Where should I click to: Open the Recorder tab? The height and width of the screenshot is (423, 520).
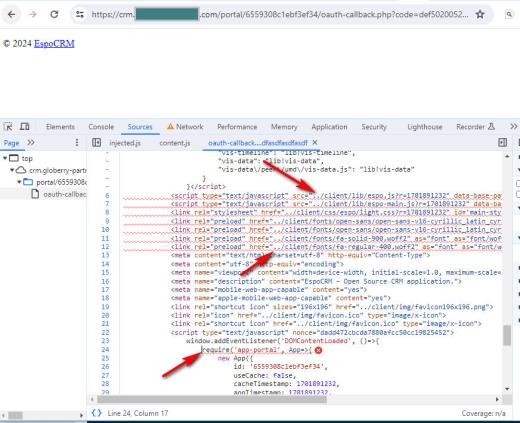(x=475, y=127)
